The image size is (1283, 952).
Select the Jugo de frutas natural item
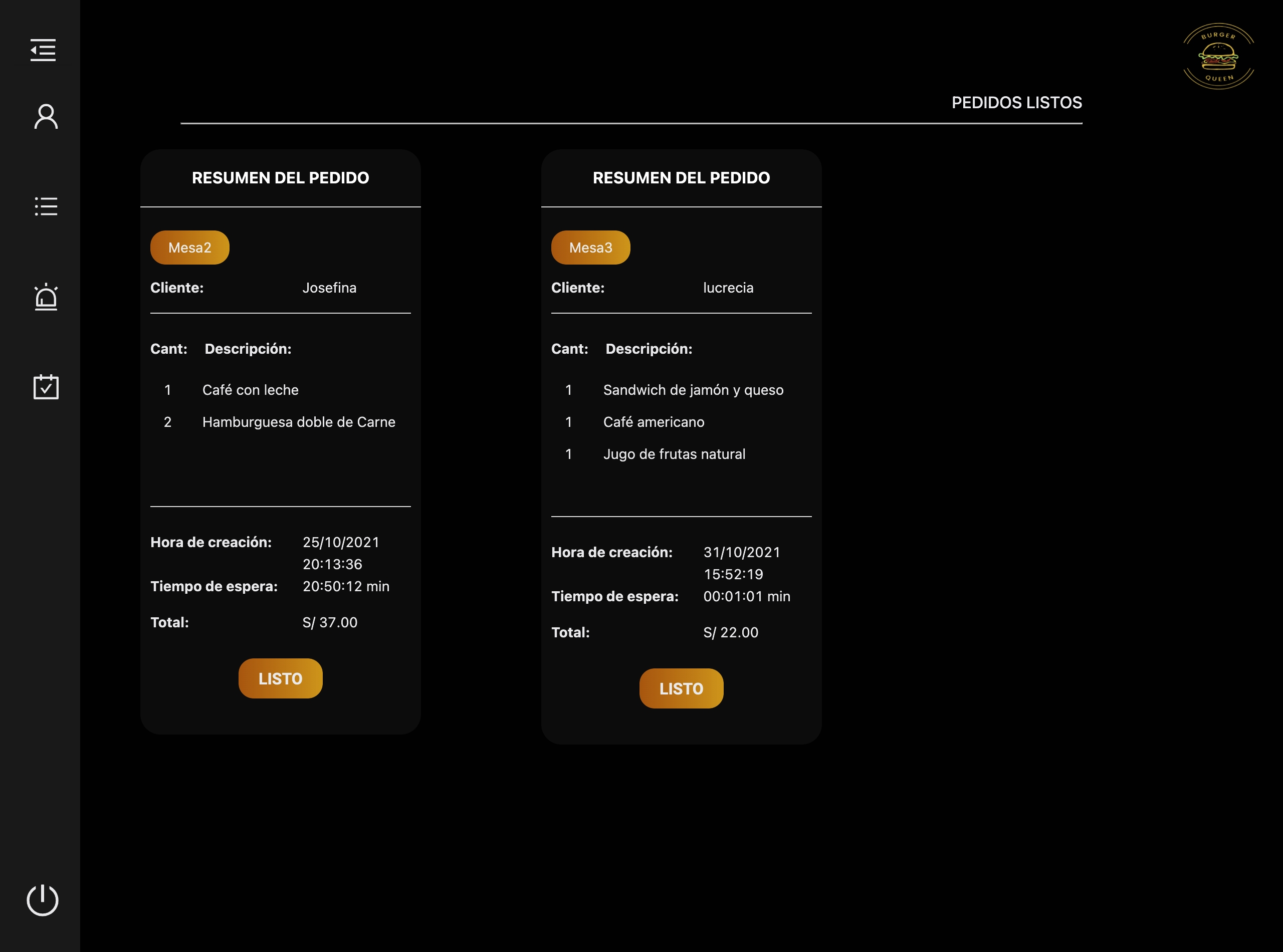tap(674, 454)
